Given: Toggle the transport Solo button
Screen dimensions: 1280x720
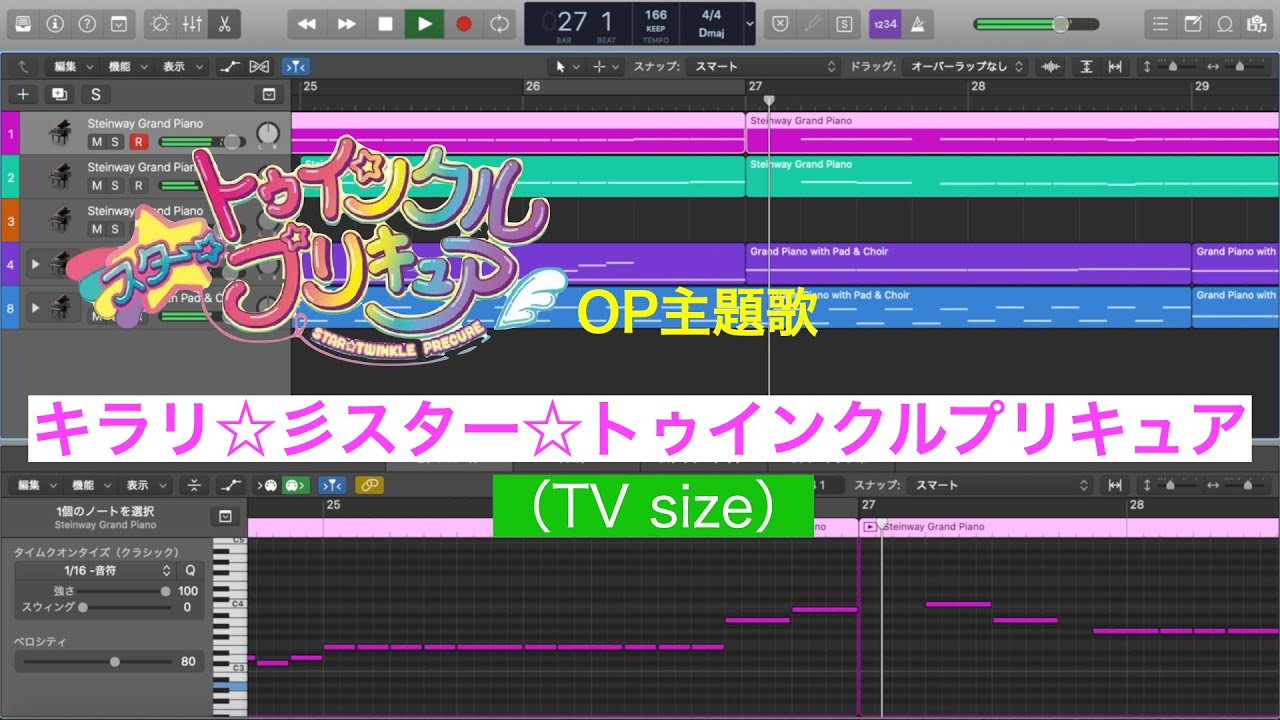Looking at the screenshot, I should tap(846, 23).
